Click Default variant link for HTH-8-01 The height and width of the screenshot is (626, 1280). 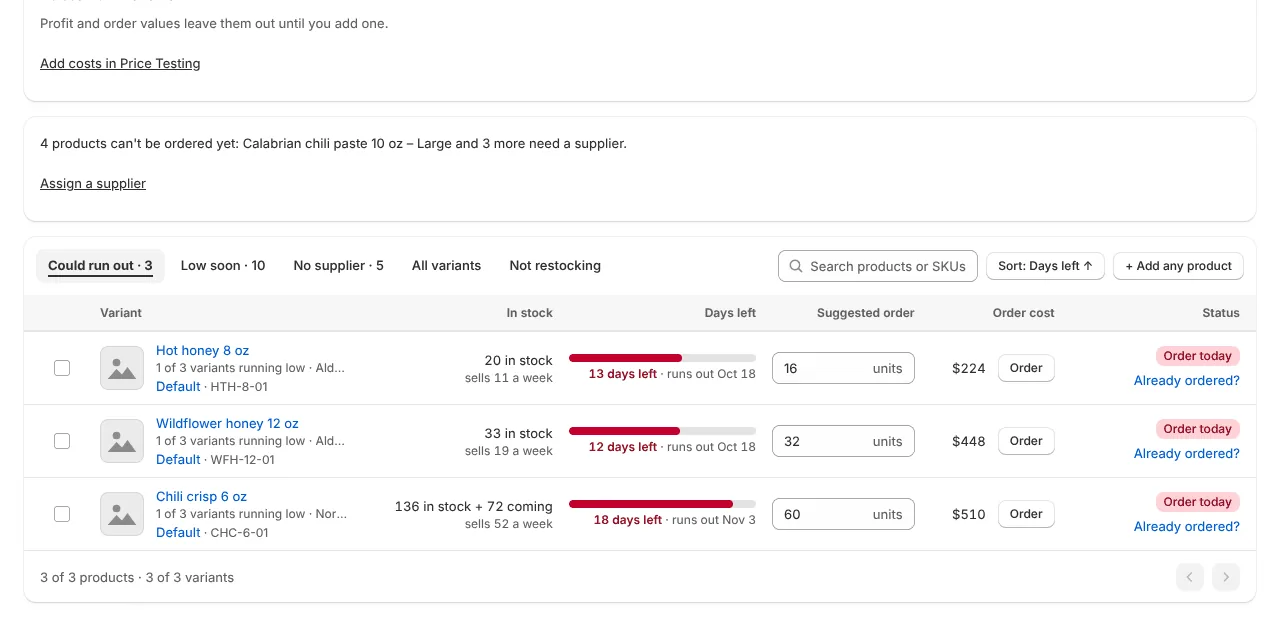tap(178, 386)
